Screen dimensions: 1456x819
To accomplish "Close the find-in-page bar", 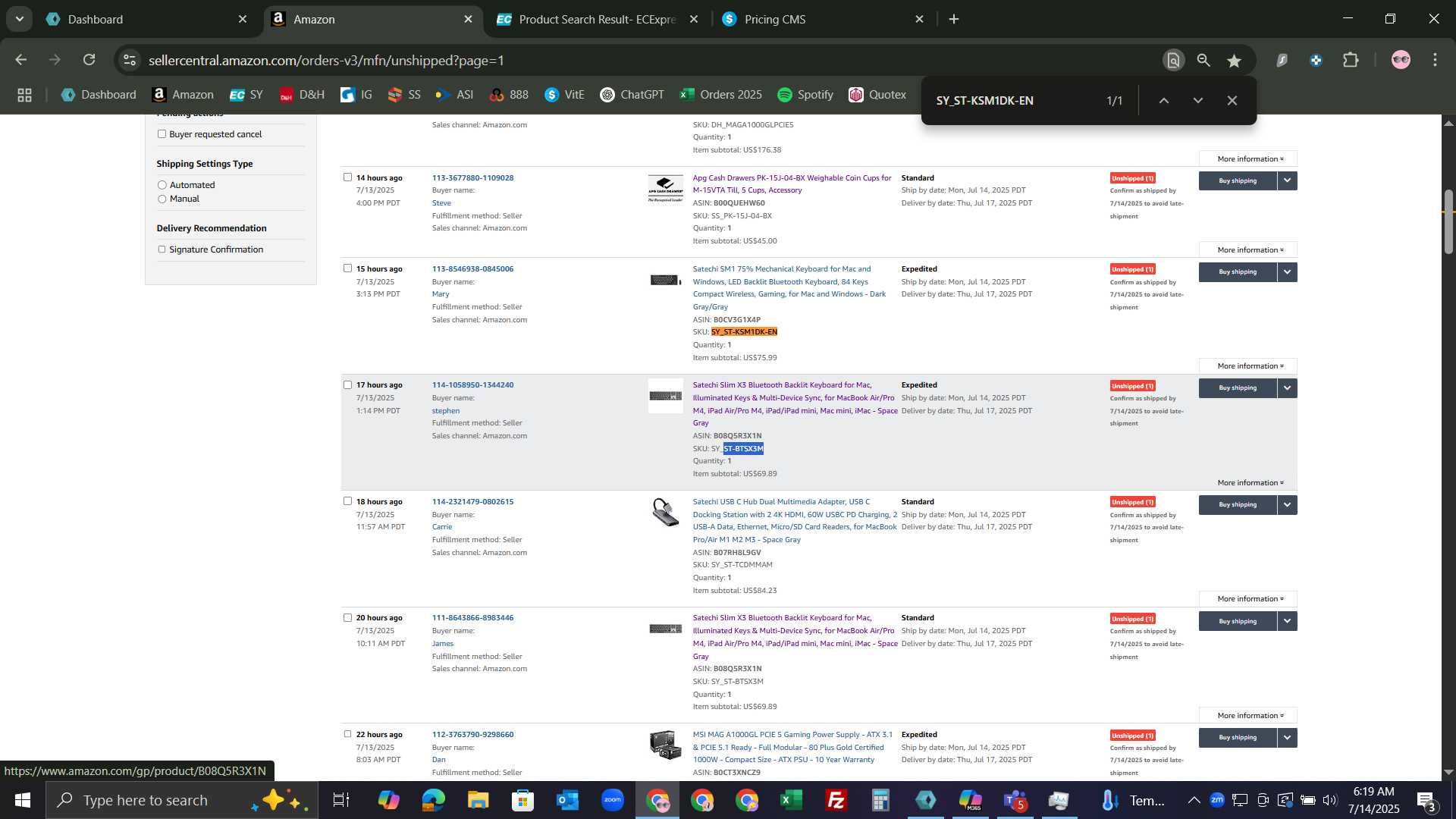I will (1232, 100).
